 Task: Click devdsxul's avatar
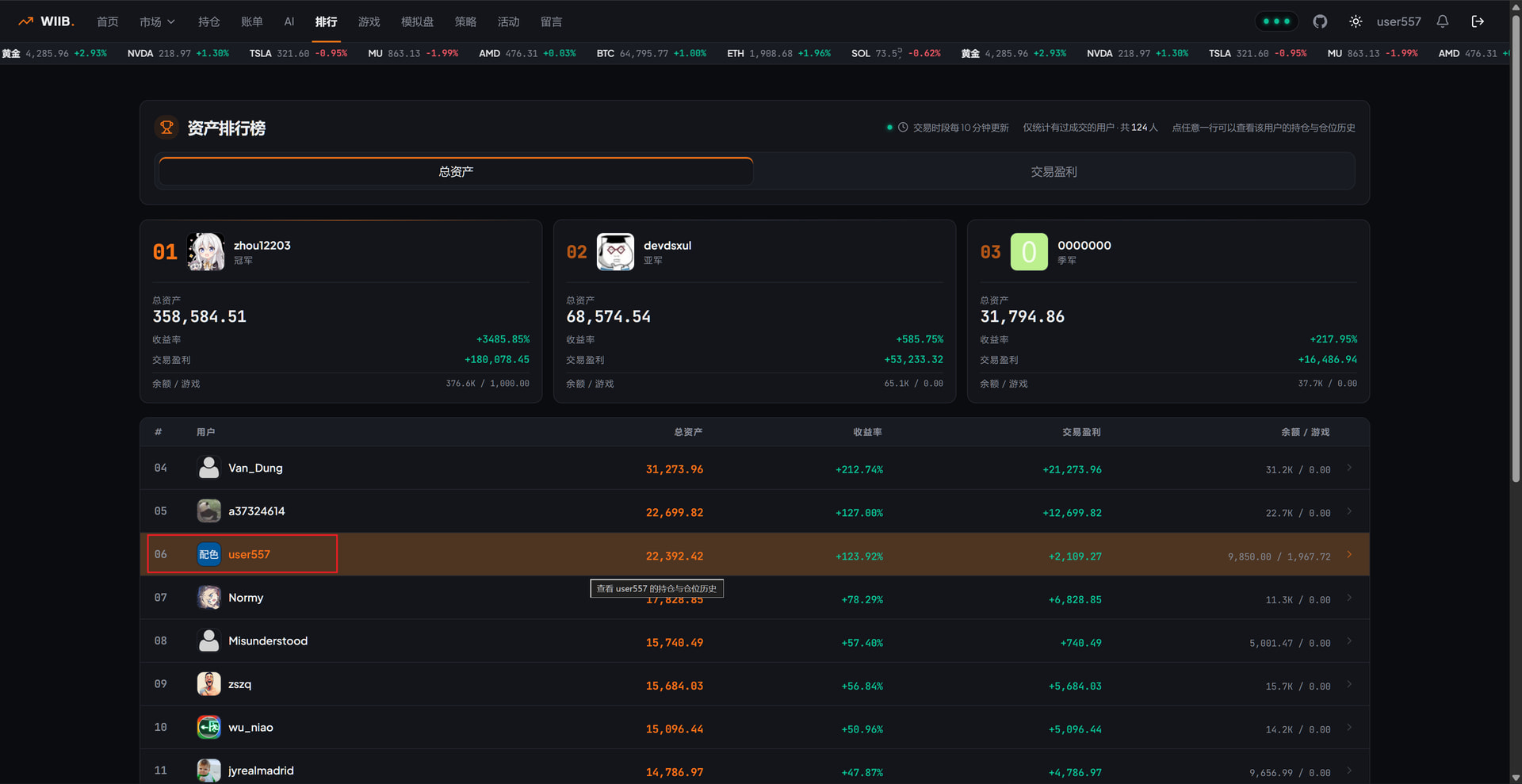tap(616, 252)
